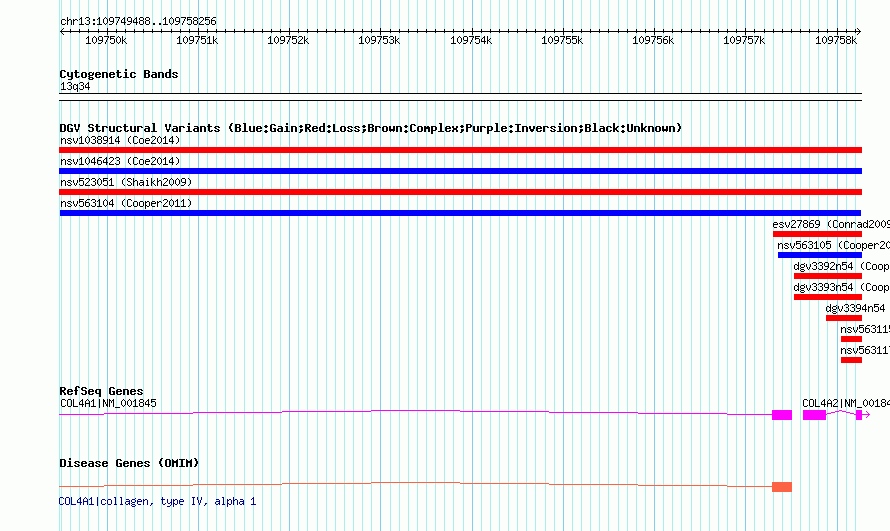Select the small COL4A2 exon with arrow
The height and width of the screenshot is (531, 890).
[859, 415]
